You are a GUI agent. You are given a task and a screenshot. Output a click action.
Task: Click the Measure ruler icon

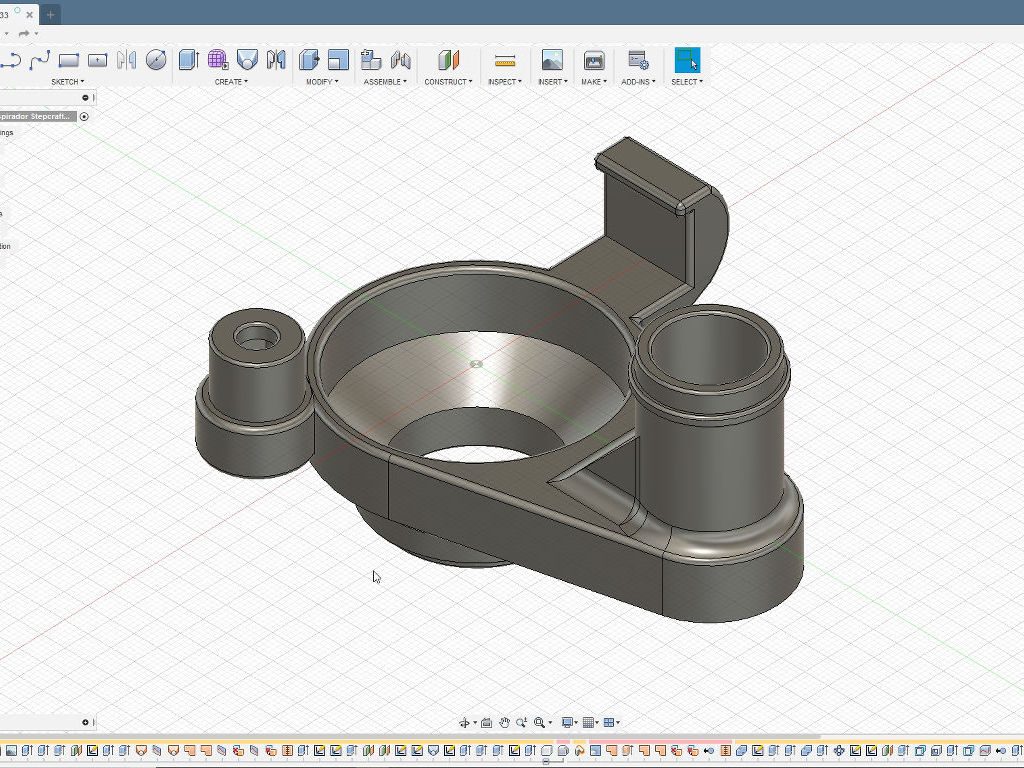(505, 60)
